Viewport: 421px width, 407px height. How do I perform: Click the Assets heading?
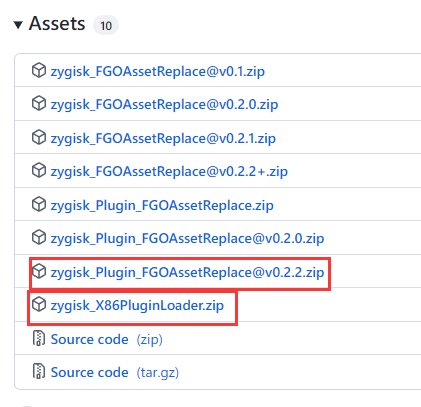(x=57, y=24)
